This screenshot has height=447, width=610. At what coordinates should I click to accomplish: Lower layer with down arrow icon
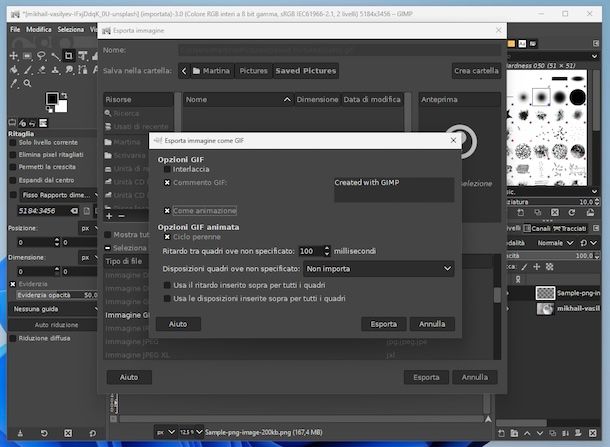(540, 433)
